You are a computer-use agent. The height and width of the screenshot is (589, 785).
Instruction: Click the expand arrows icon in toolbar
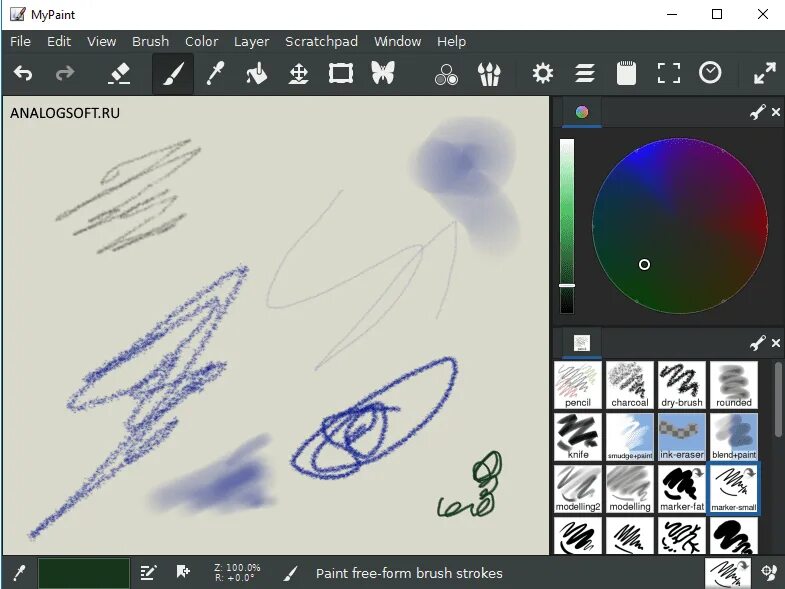pos(764,74)
